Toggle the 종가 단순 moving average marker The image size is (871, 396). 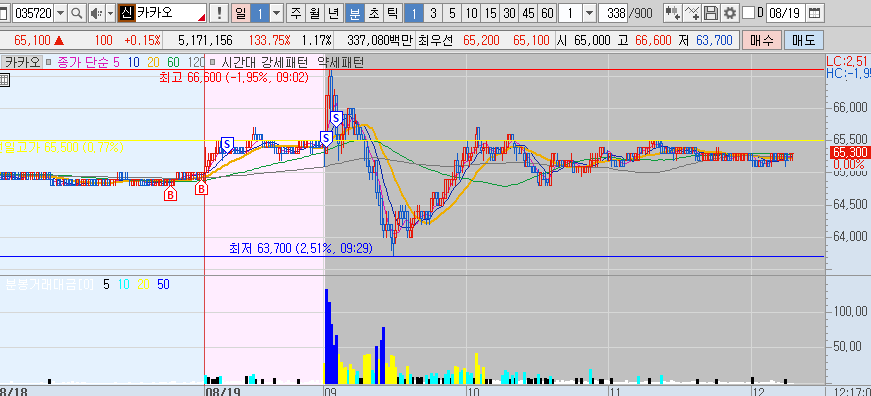pyautogui.click(x=48, y=62)
